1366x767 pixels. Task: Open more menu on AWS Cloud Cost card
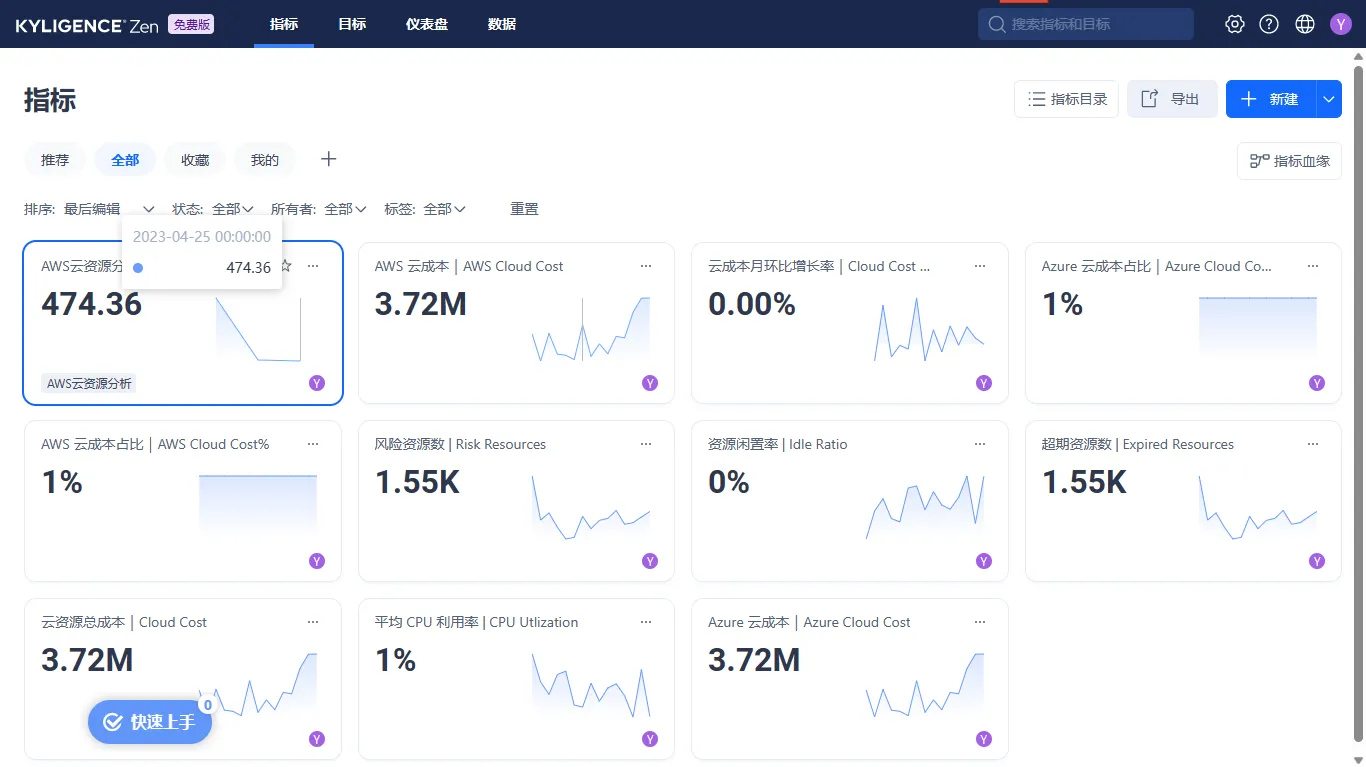(x=646, y=266)
